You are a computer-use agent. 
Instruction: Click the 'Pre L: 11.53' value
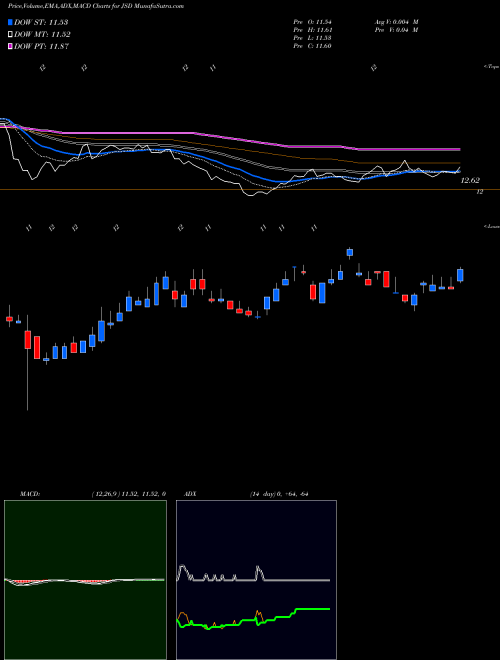(x=313, y=38)
